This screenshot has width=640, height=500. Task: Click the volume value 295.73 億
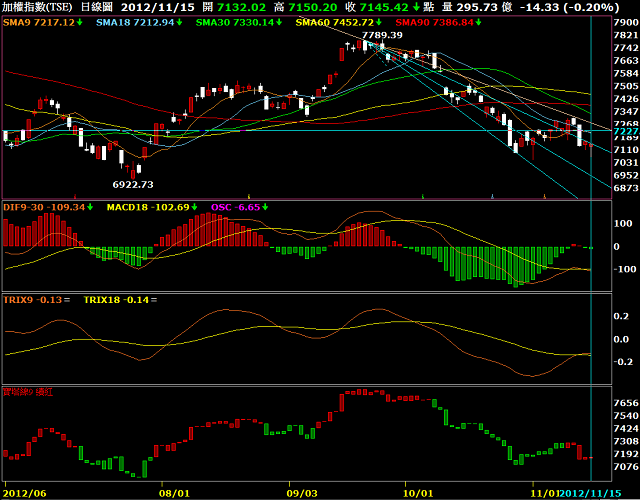tap(484, 7)
